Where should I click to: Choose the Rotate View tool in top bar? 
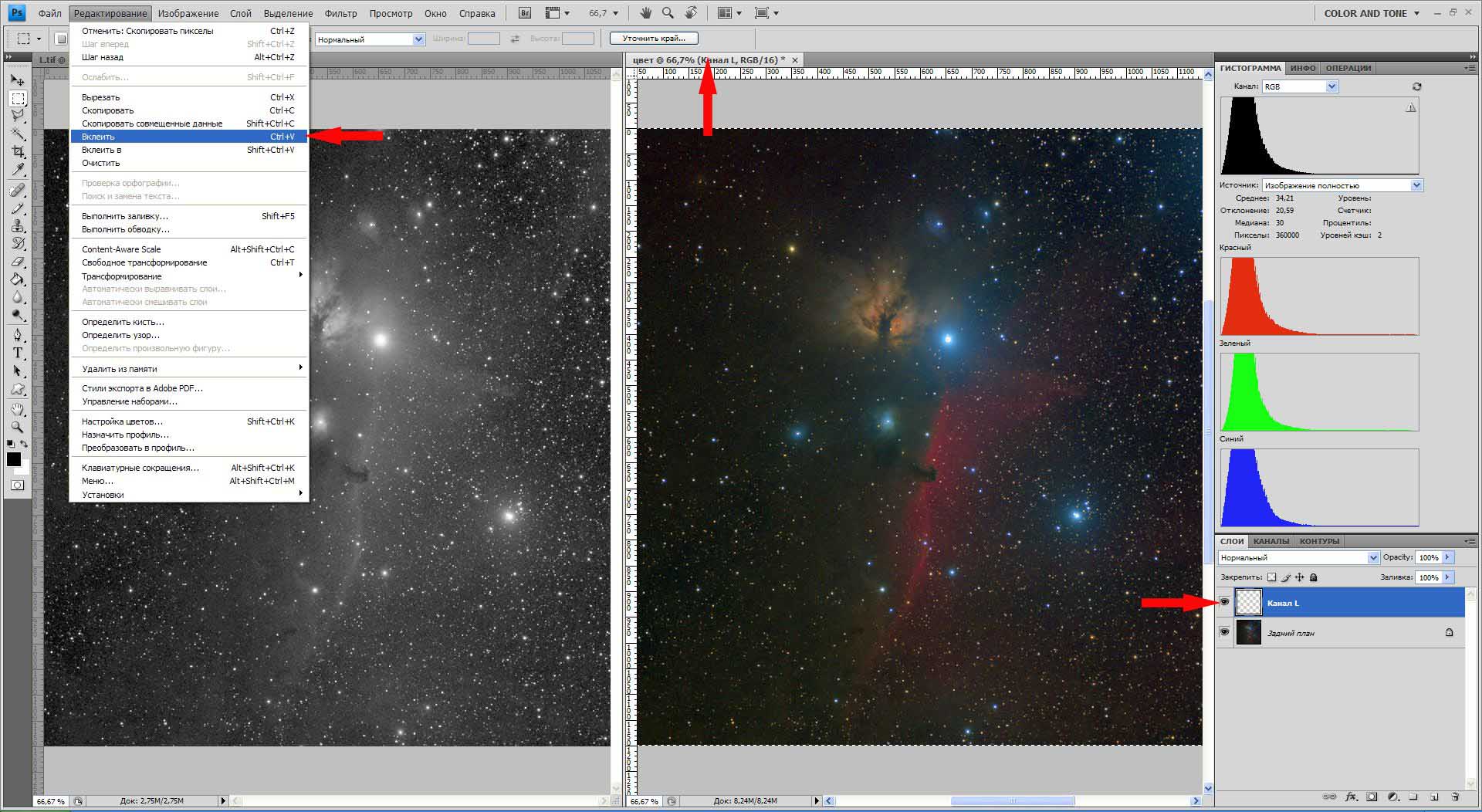[691, 13]
